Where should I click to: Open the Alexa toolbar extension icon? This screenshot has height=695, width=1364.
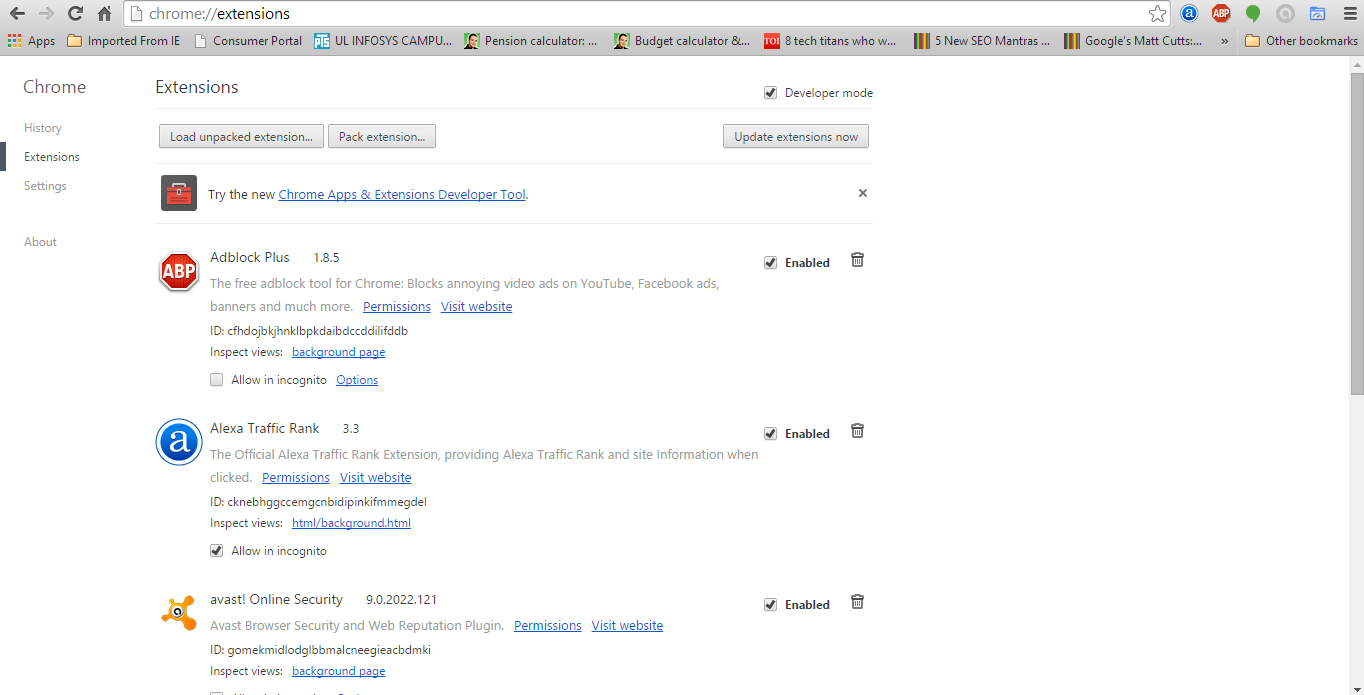[1189, 14]
